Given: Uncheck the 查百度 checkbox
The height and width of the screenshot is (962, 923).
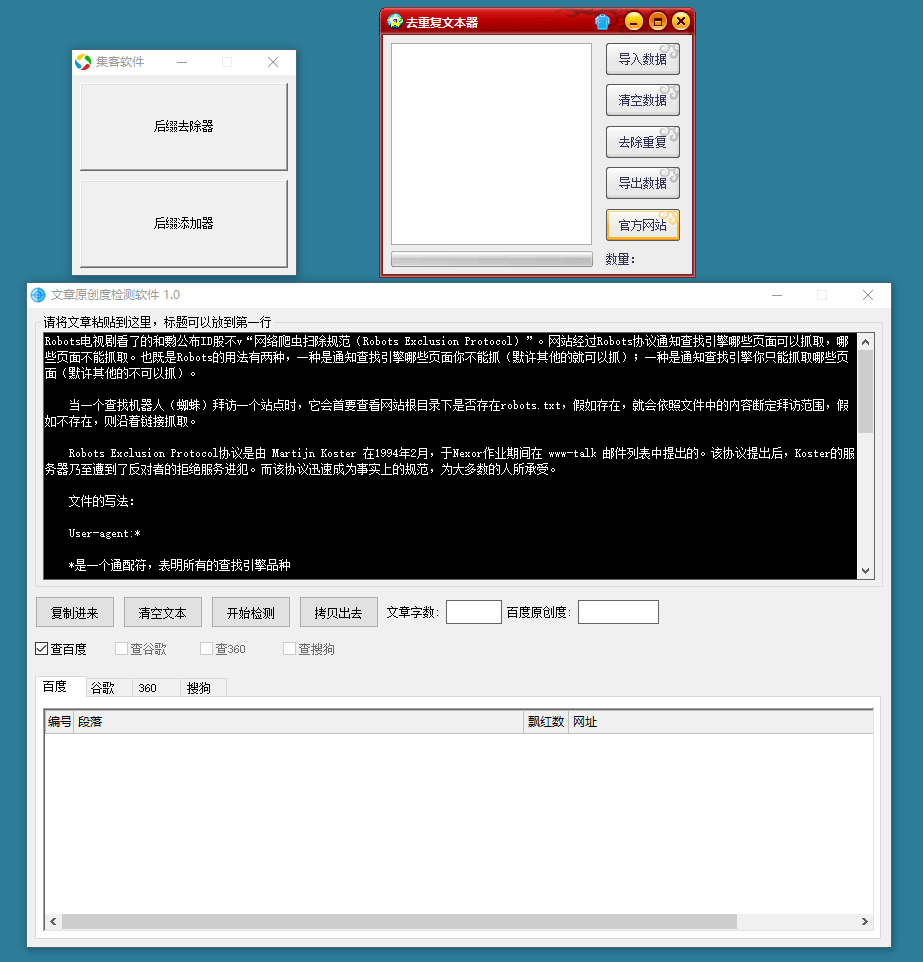Looking at the screenshot, I should [x=42, y=649].
